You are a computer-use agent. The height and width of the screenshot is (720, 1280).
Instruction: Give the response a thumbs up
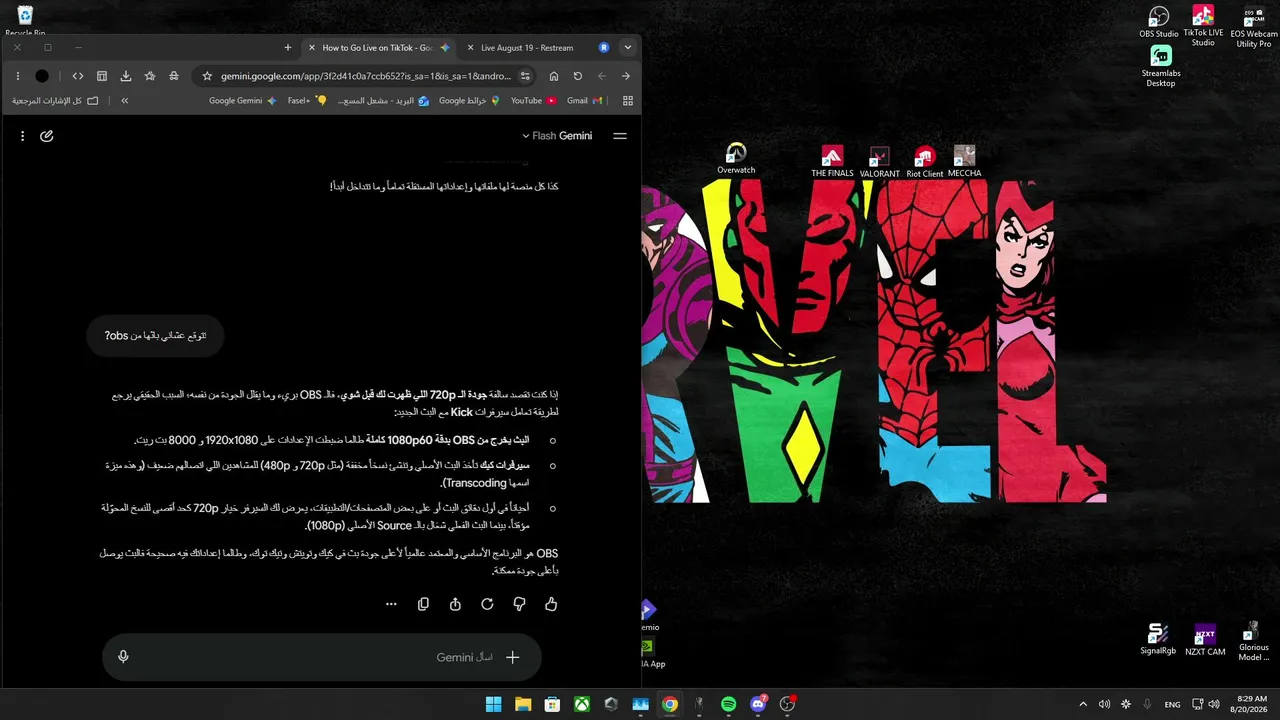(551, 604)
